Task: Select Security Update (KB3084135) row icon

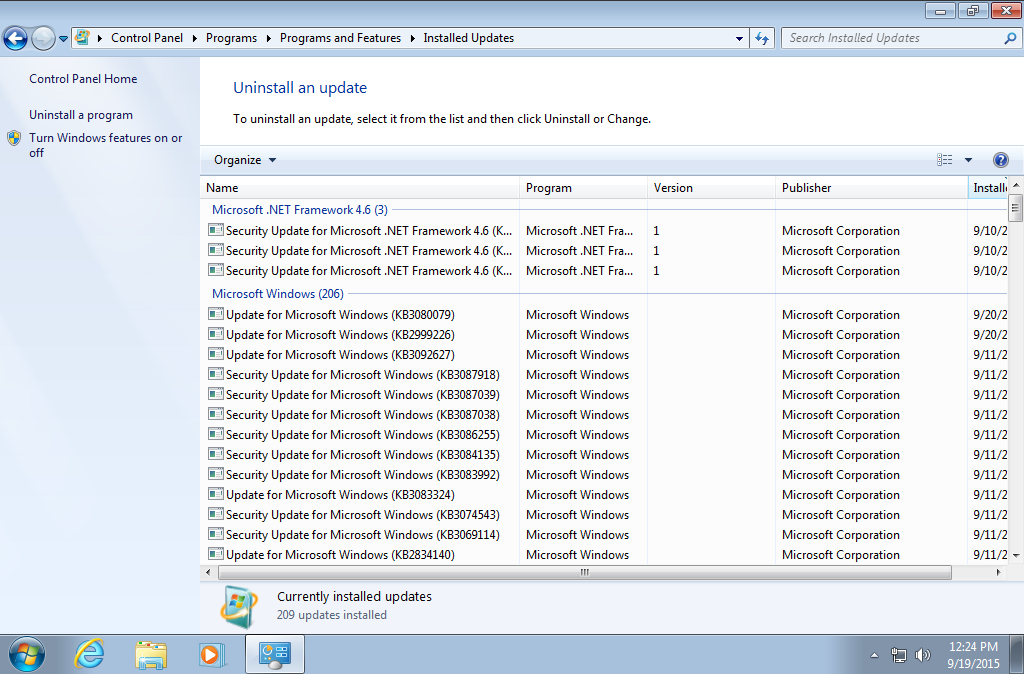Action: [216, 454]
